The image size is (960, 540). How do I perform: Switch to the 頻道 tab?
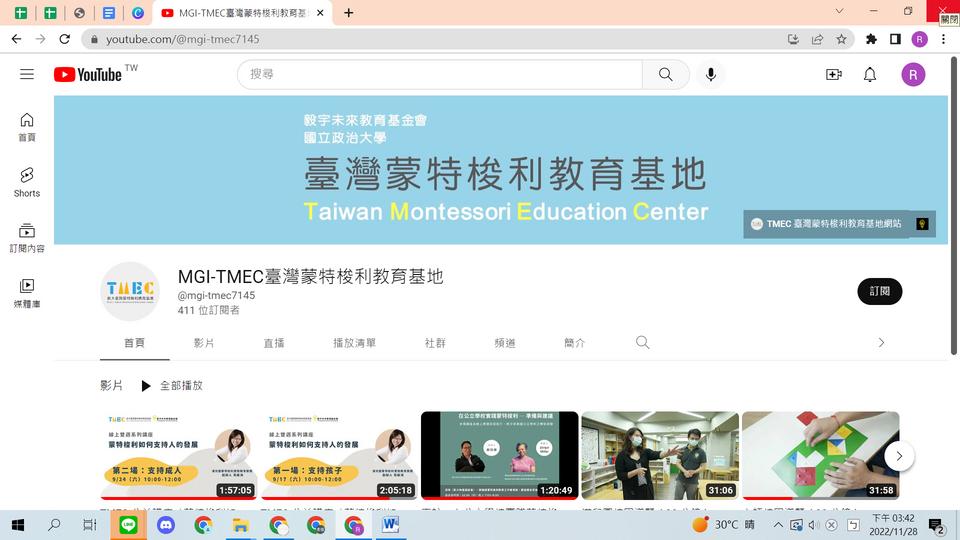[x=505, y=343]
